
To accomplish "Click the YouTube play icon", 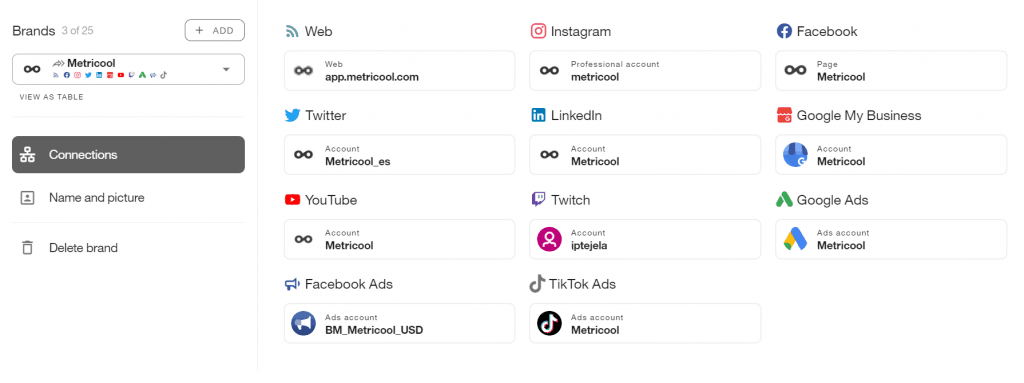I will pos(292,200).
